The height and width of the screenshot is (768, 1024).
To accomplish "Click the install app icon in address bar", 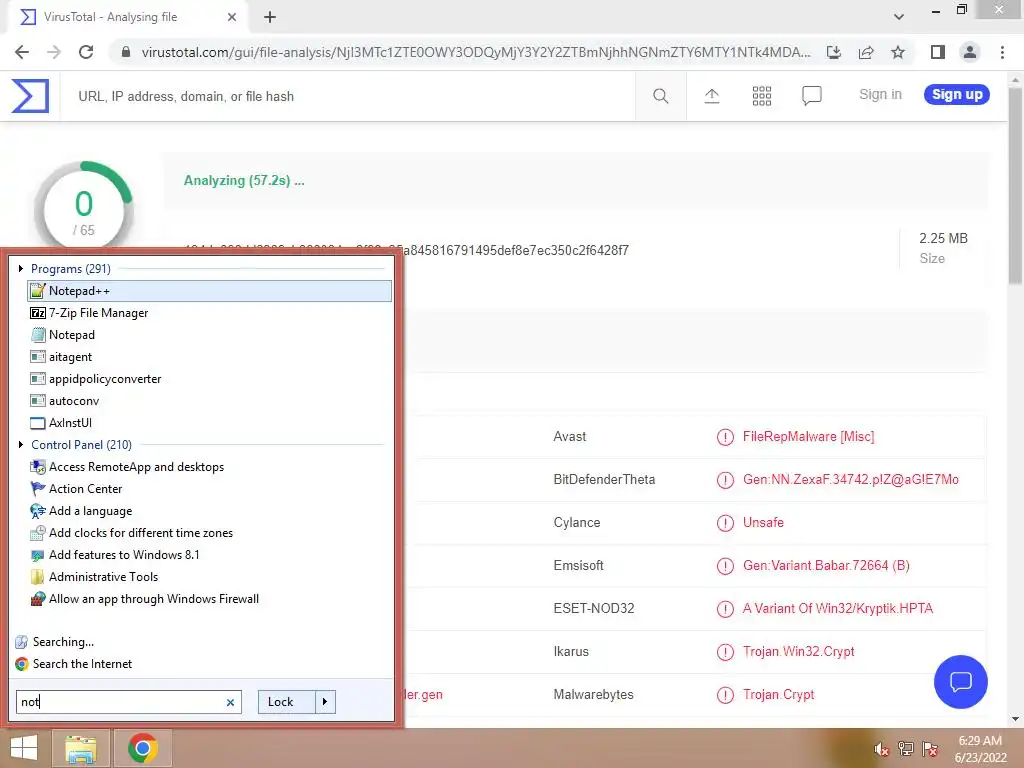I will 834,52.
